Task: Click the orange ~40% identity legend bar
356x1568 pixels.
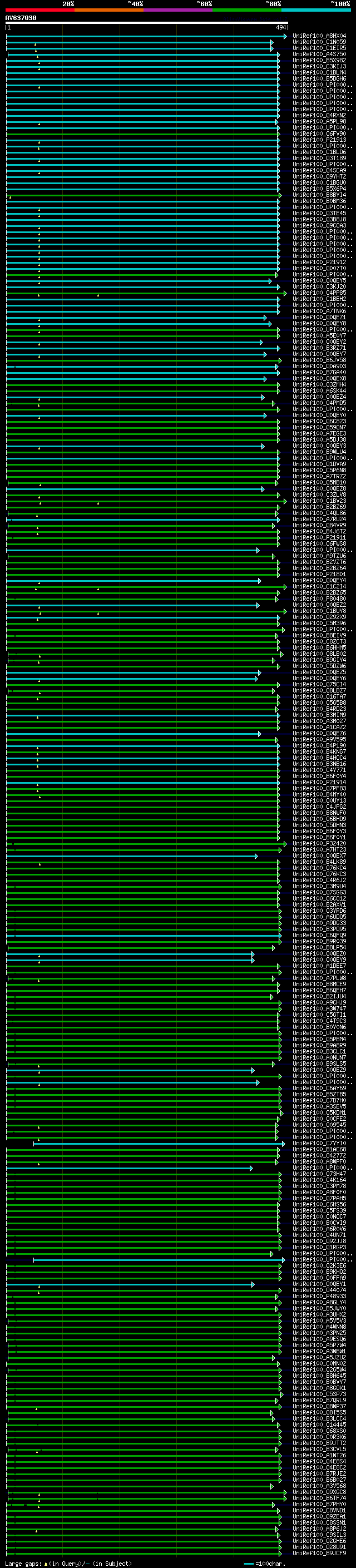Action: coord(109,10)
